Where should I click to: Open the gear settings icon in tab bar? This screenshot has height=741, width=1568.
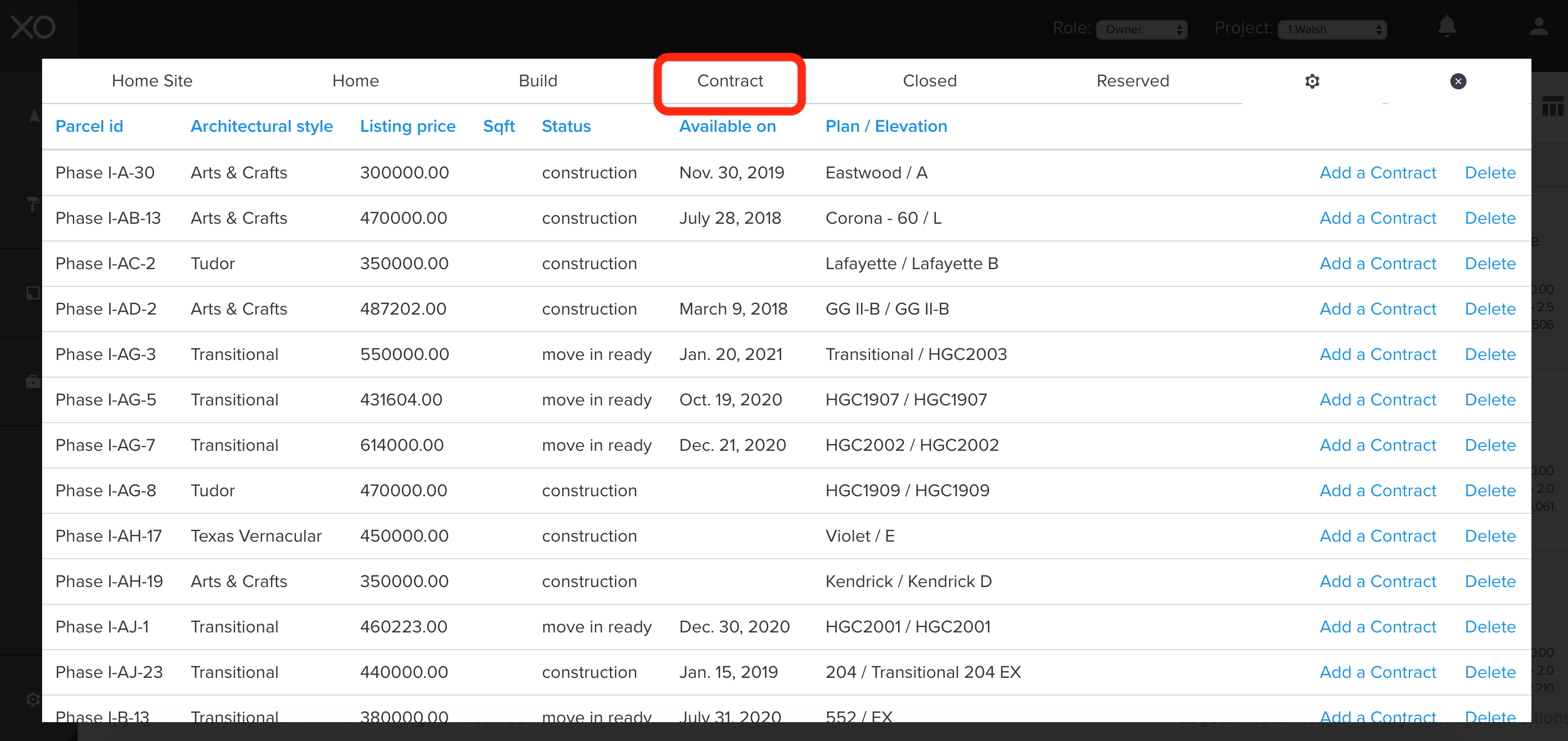pyautogui.click(x=1311, y=81)
